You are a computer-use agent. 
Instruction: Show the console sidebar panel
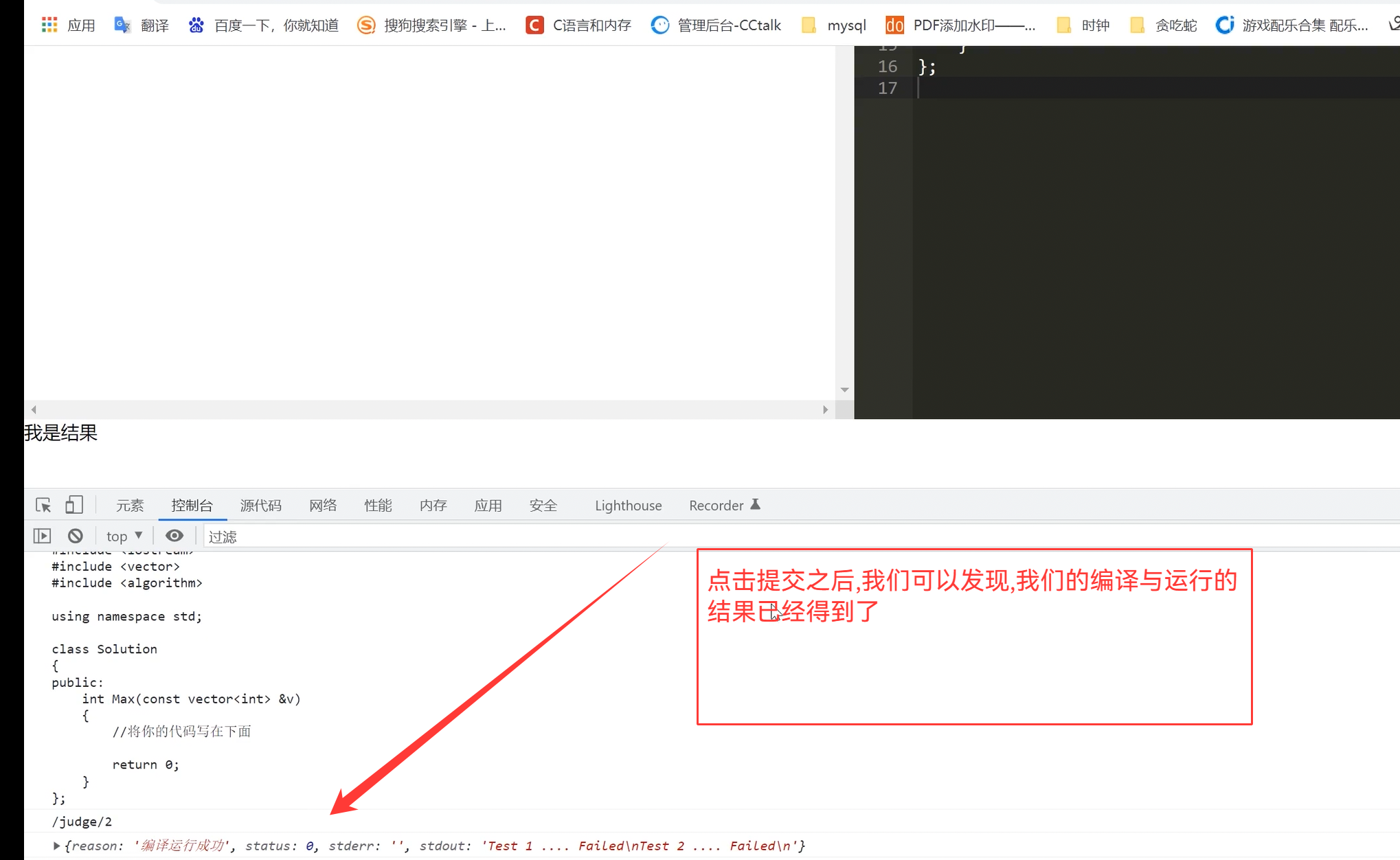42,536
